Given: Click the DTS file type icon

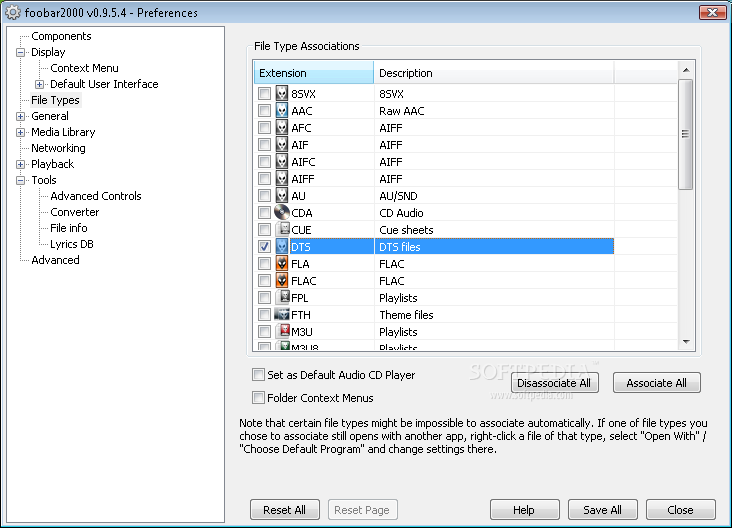Looking at the screenshot, I should 282,246.
